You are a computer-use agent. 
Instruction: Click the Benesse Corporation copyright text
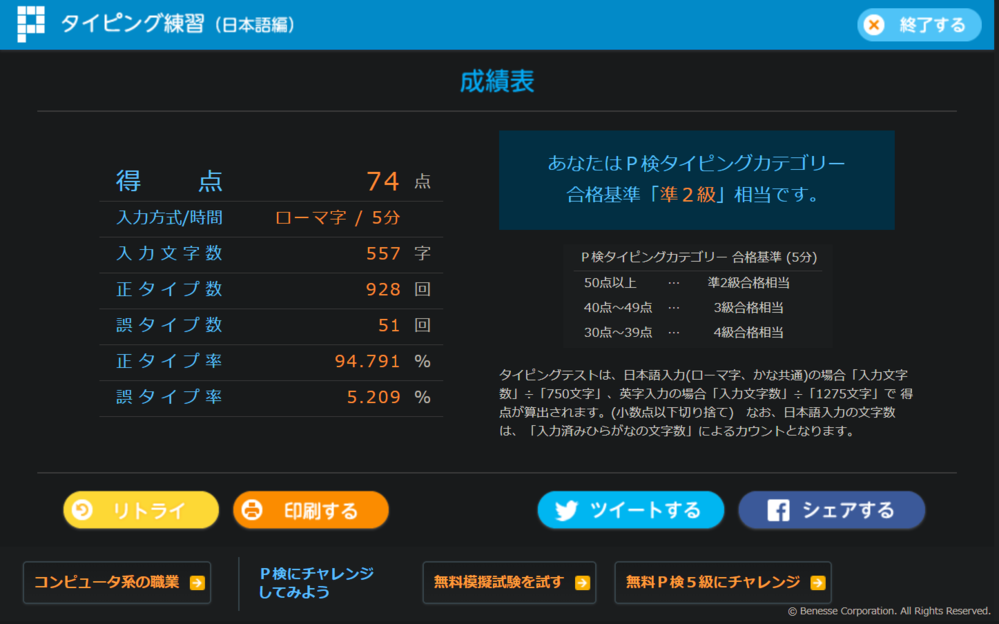coord(889,611)
